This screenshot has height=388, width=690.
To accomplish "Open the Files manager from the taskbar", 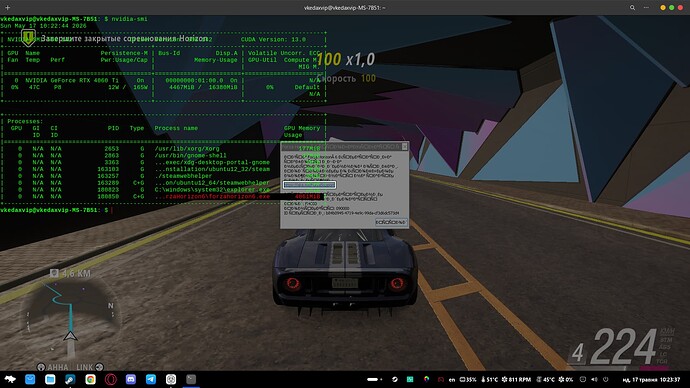I will pos(50,379).
